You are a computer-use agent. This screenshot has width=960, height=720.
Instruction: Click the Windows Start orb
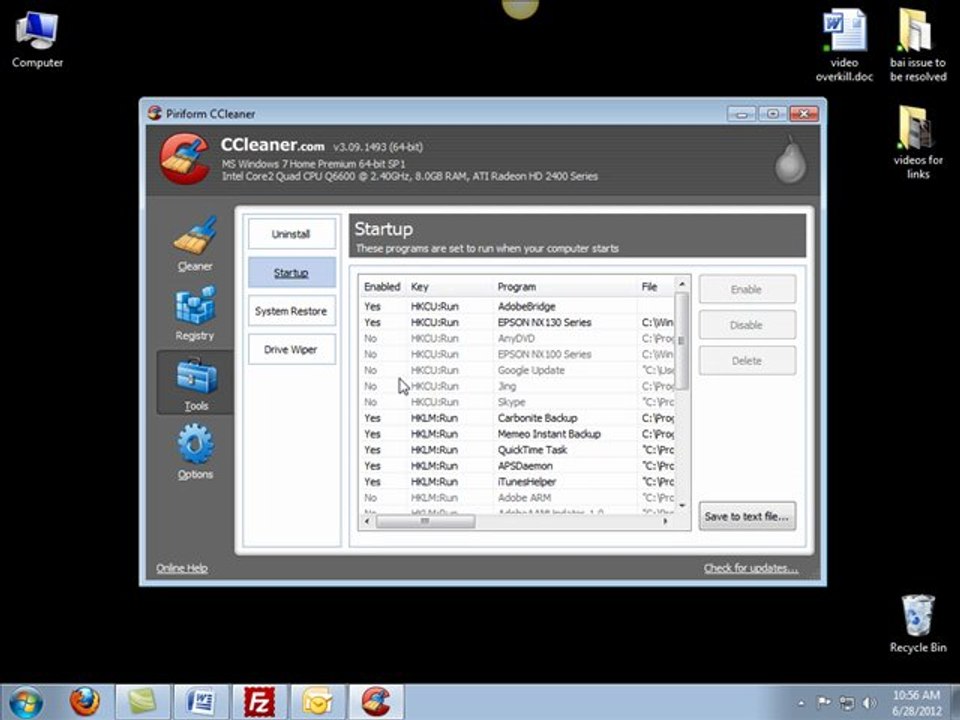point(26,702)
